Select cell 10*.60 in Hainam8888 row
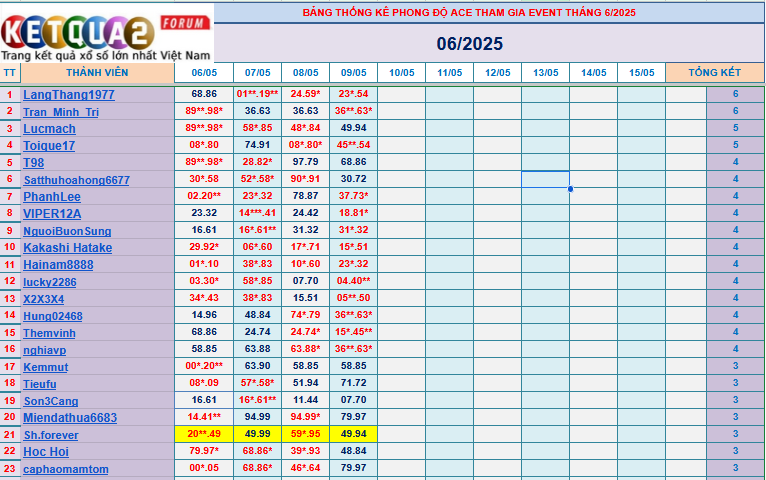This screenshot has width=766, height=480. (x=305, y=264)
